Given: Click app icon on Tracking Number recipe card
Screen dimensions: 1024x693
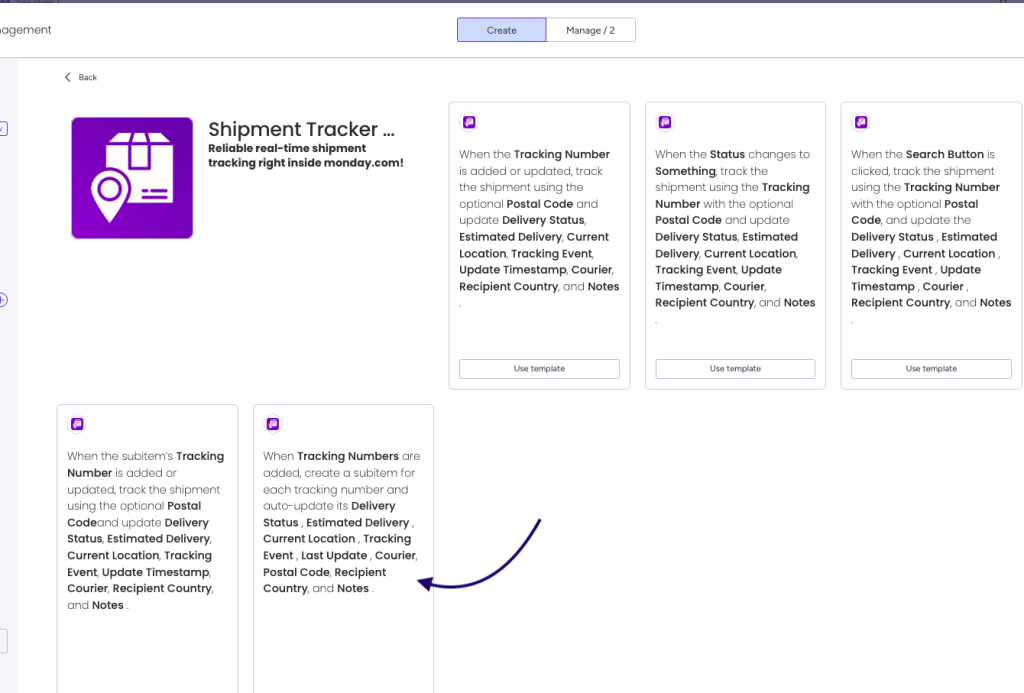Looking at the screenshot, I should [469, 122].
